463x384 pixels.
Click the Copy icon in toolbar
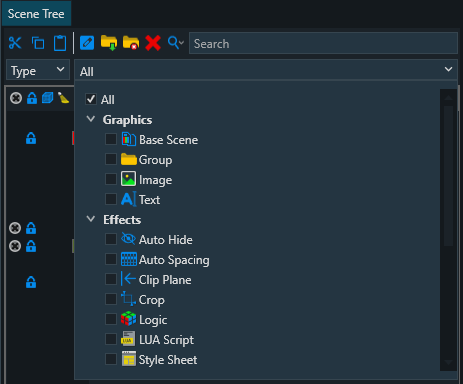38,43
